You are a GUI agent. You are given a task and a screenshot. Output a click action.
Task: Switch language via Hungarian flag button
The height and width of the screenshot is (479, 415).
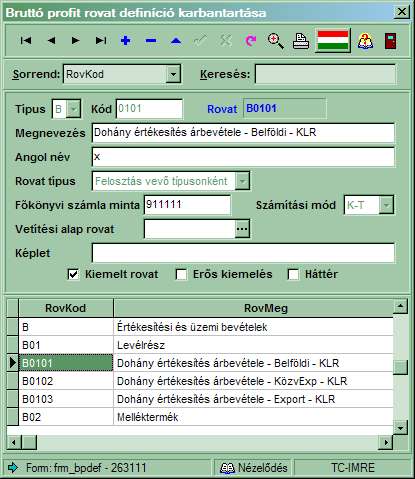point(333,41)
